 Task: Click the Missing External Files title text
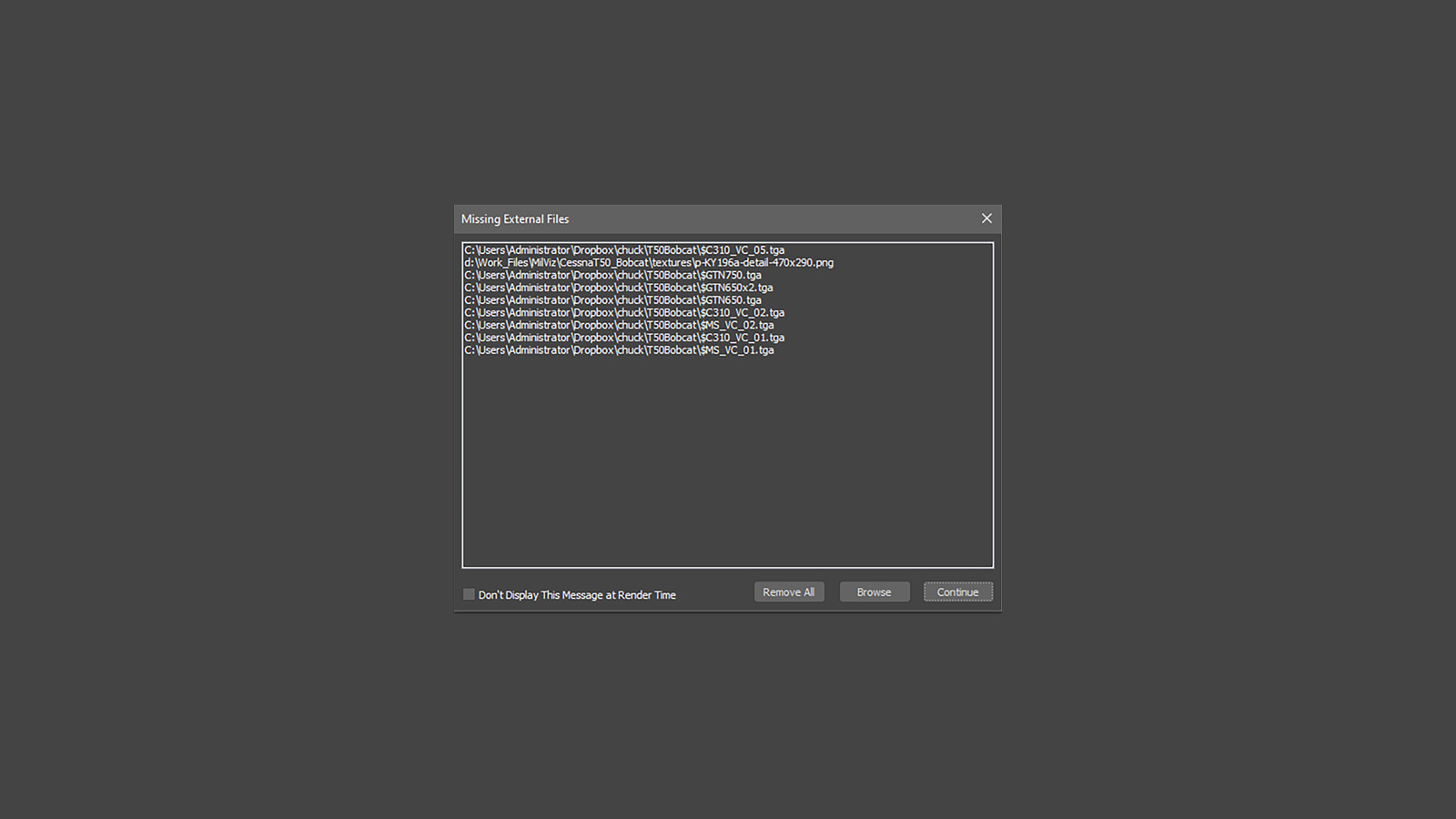(515, 219)
